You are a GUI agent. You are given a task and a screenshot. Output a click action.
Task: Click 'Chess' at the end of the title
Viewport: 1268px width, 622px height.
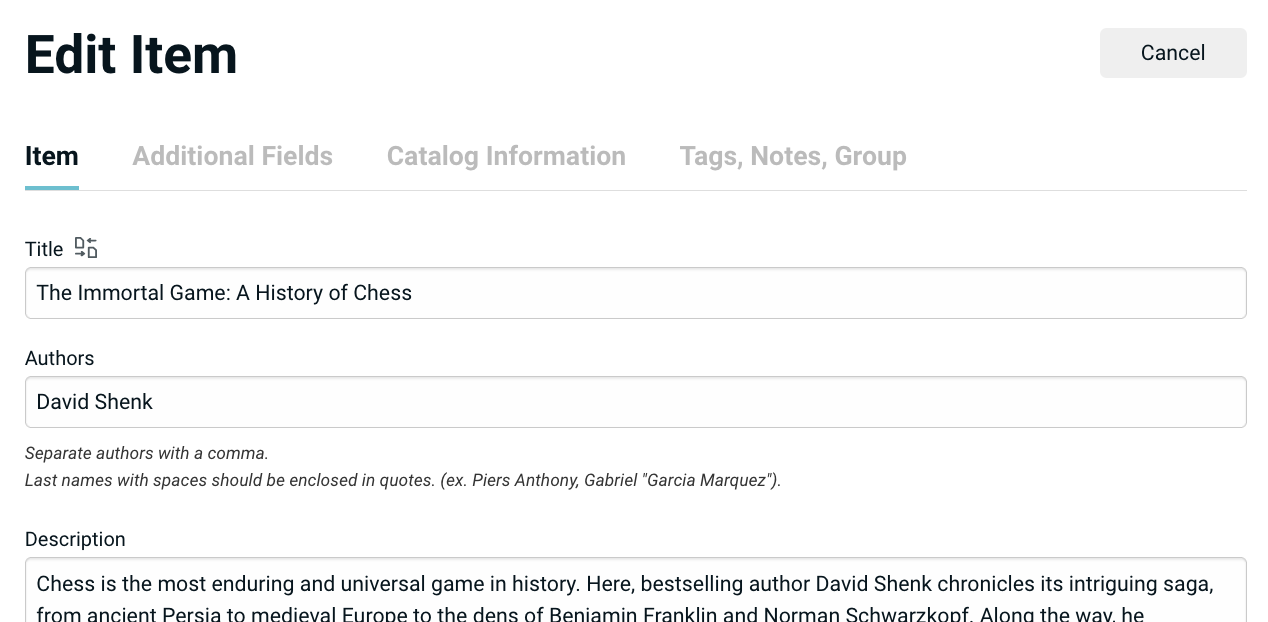pyautogui.click(x=383, y=293)
